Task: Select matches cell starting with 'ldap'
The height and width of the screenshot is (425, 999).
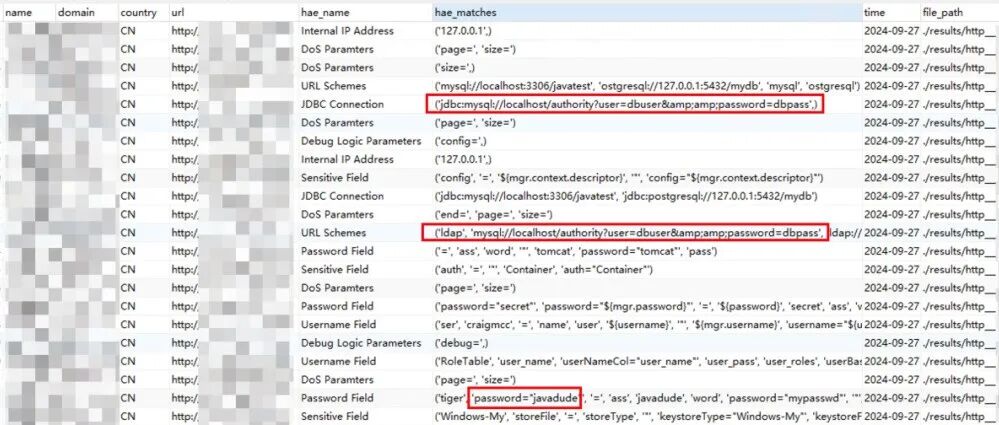Action: point(647,233)
